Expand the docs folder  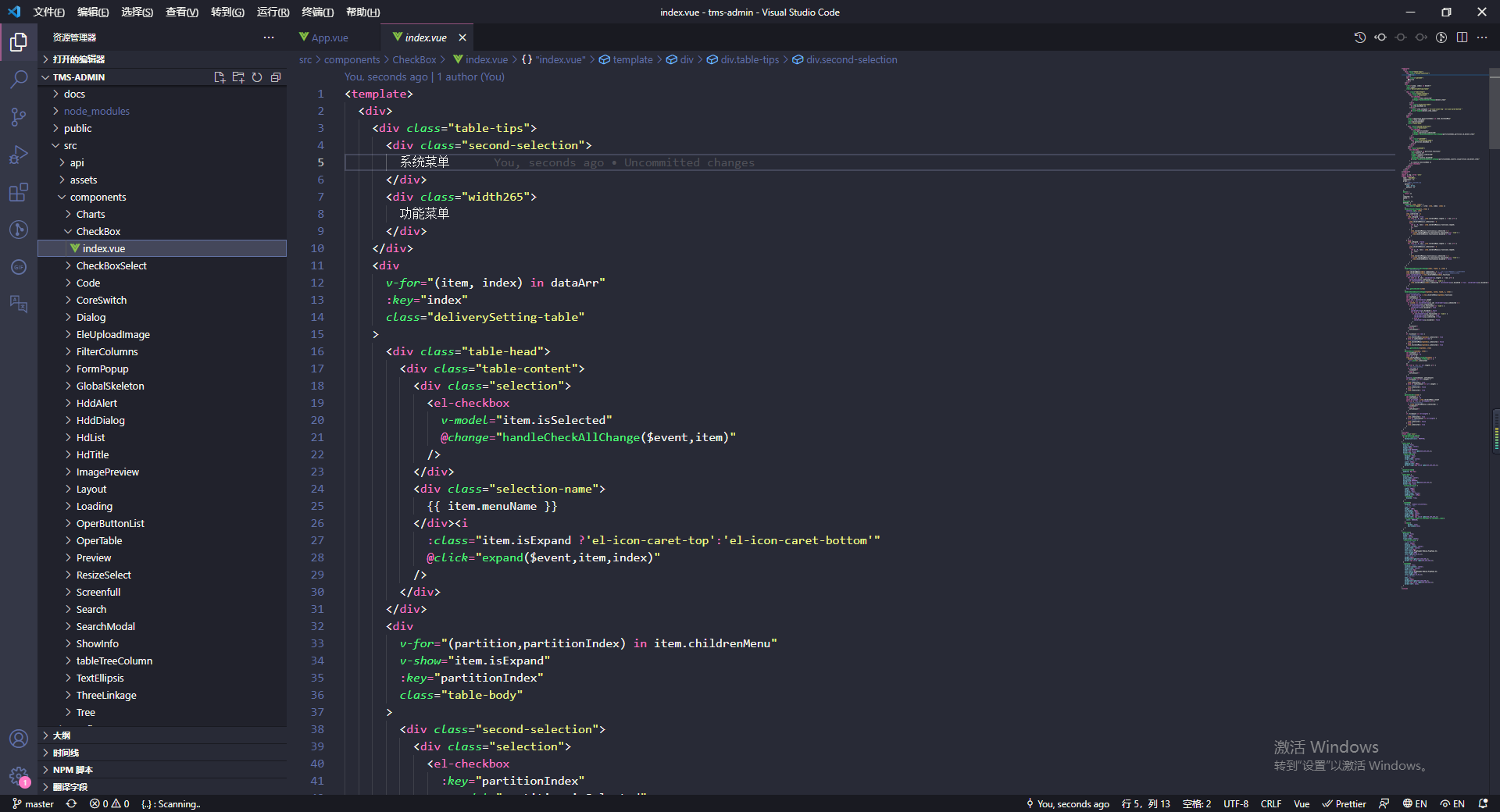coord(162,94)
